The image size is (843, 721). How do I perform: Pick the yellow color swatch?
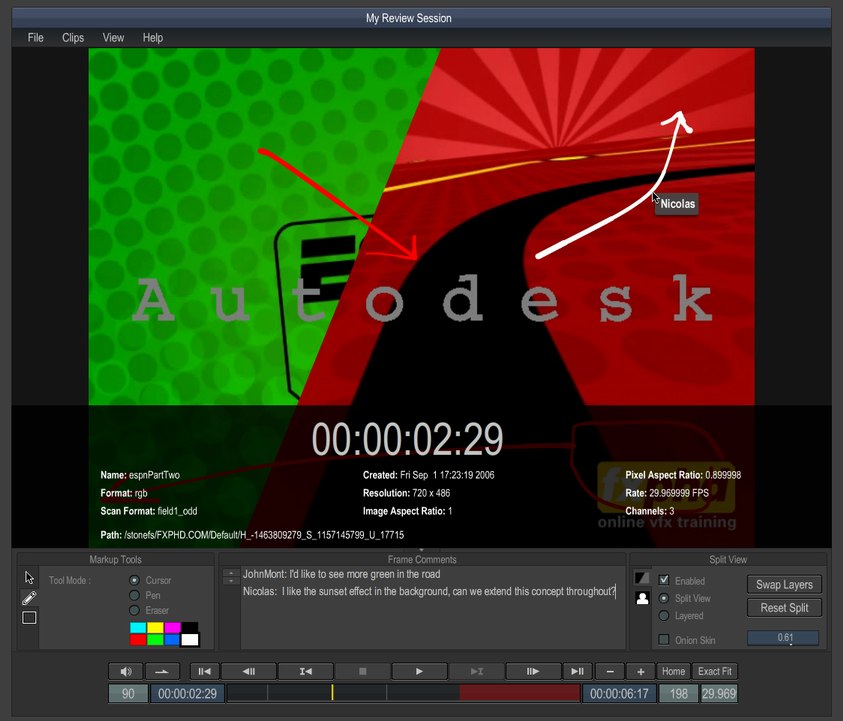click(155, 627)
